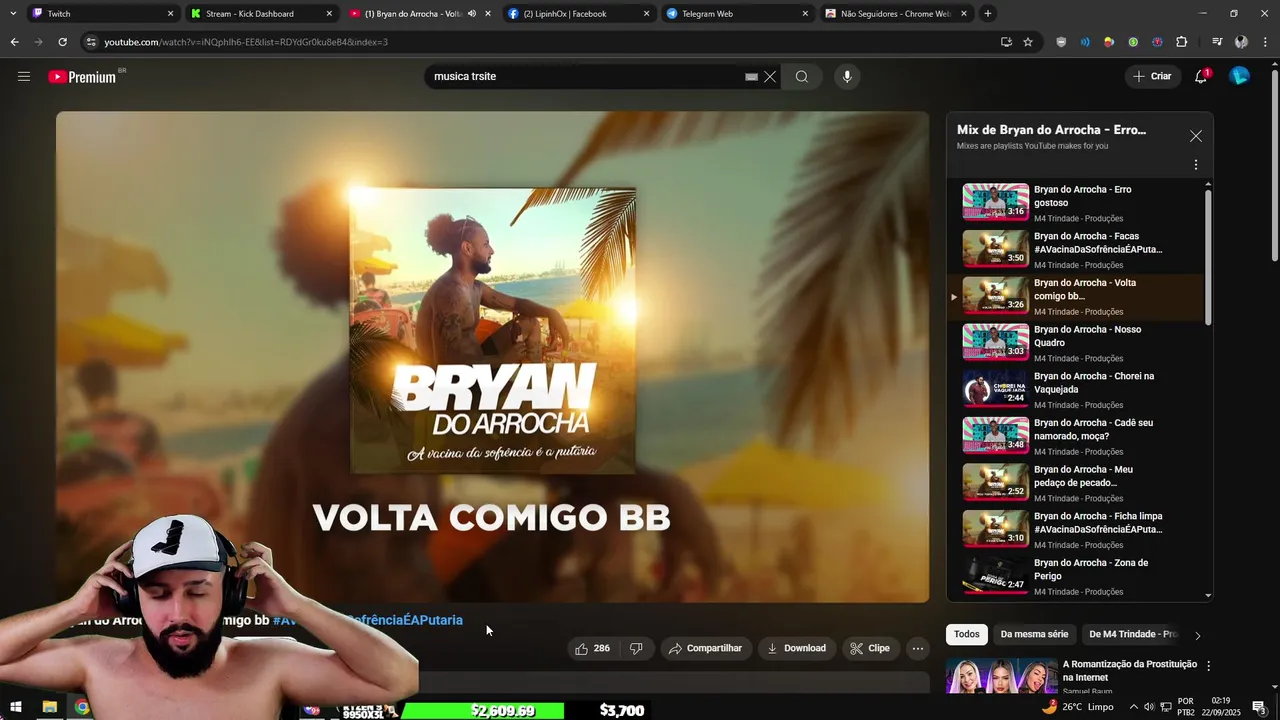View site information icon in address bar
Screen dimensions: 1280x720
point(91,42)
